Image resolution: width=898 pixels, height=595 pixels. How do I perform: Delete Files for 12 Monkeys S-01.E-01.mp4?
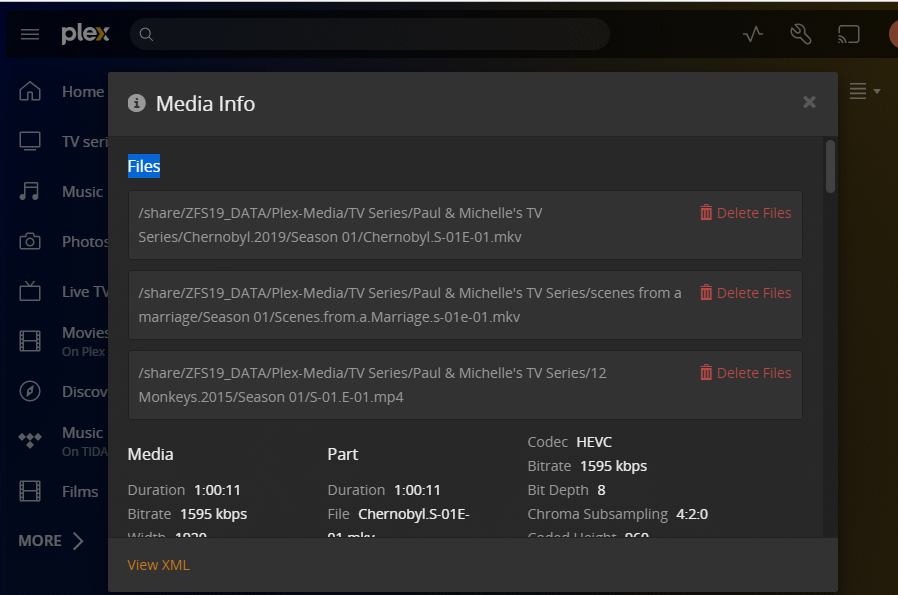point(746,373)
